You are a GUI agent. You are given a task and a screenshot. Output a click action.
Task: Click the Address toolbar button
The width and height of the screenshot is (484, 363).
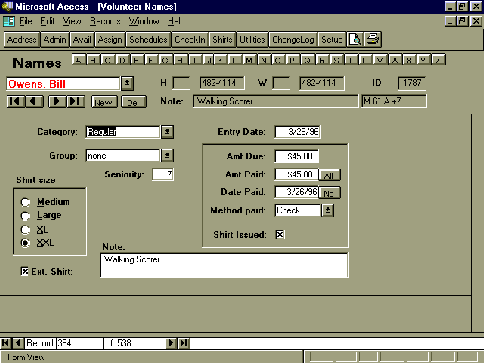tap(22, 40)
